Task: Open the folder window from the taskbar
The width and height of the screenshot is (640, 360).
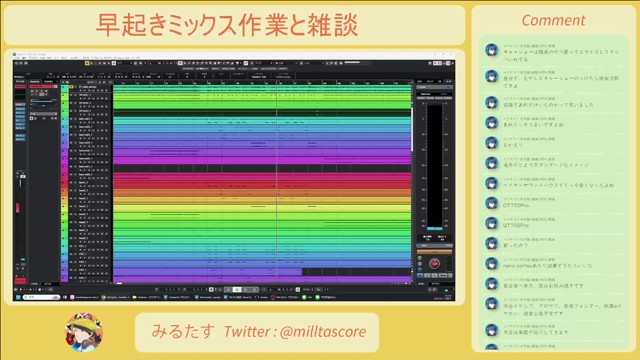Action: [146, 297]
